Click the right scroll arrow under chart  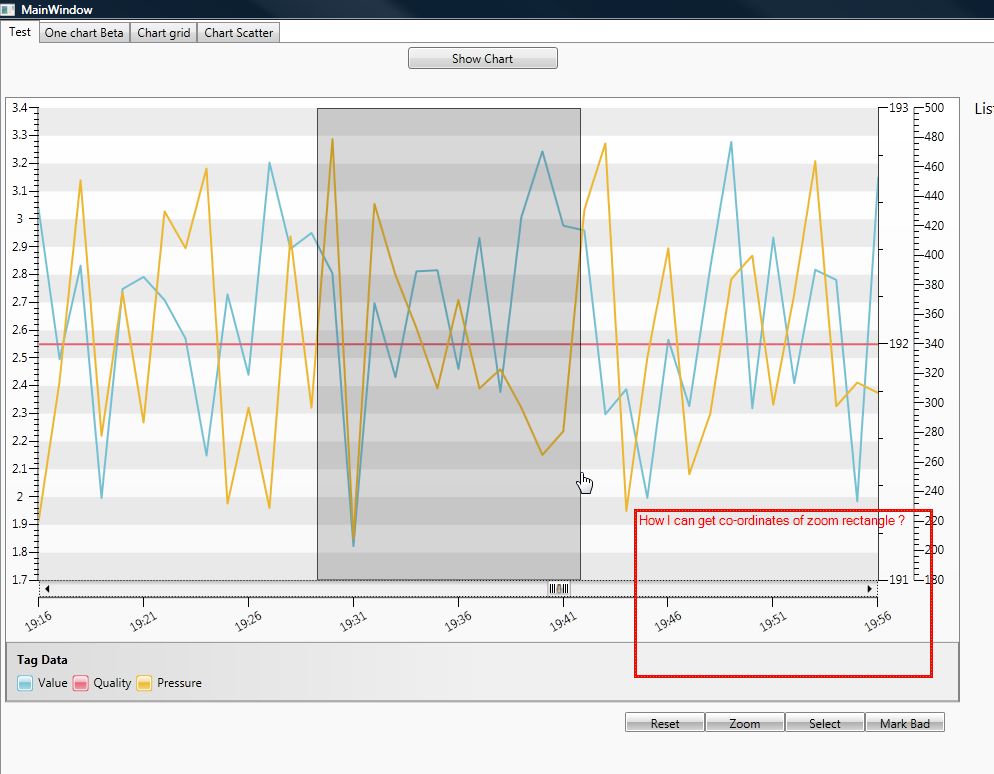[x=870, y=589]
